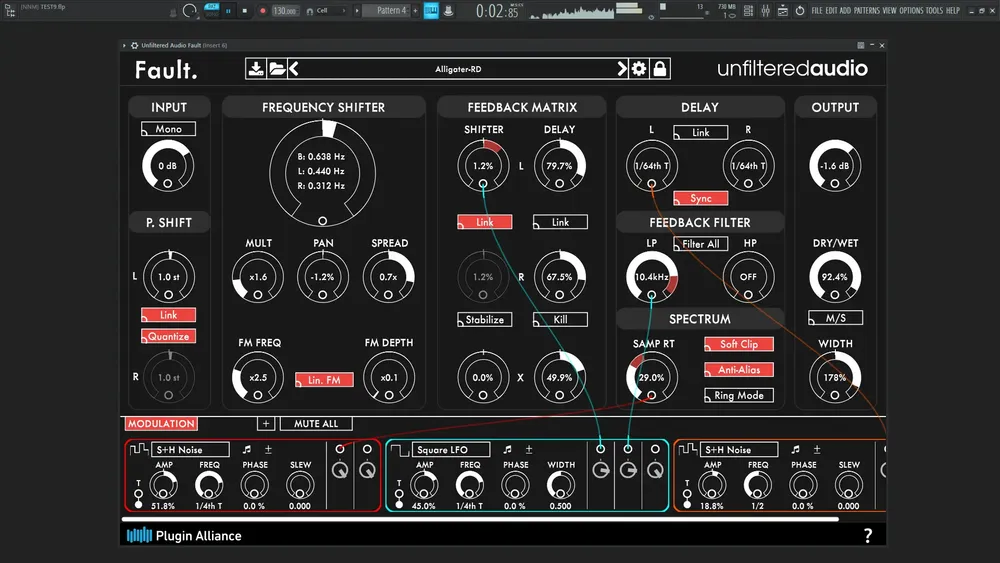Open red modulator S+H Noise type dropdown

click(191, 450)
